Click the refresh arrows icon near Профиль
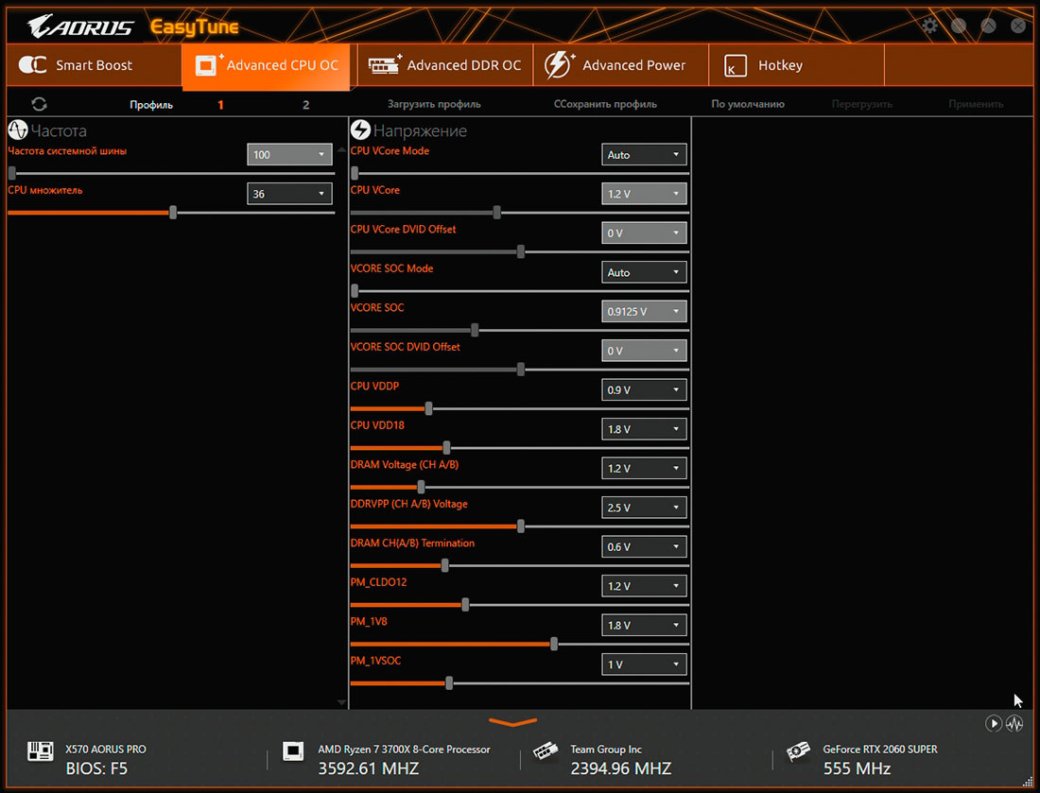The width and height of the screenshot is (1040, 793). tap(39, 104)
